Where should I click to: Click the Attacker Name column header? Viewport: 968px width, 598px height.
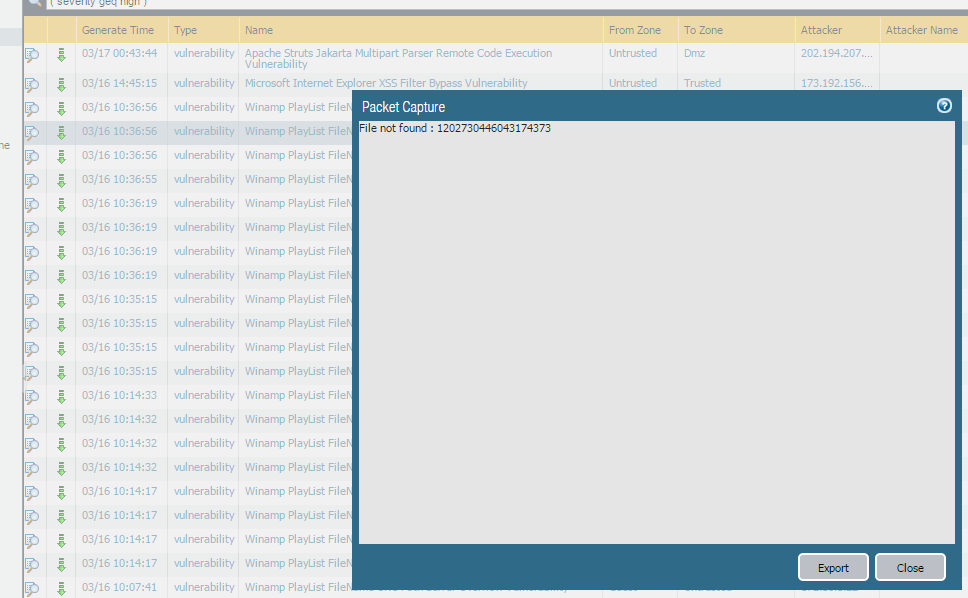921,30
